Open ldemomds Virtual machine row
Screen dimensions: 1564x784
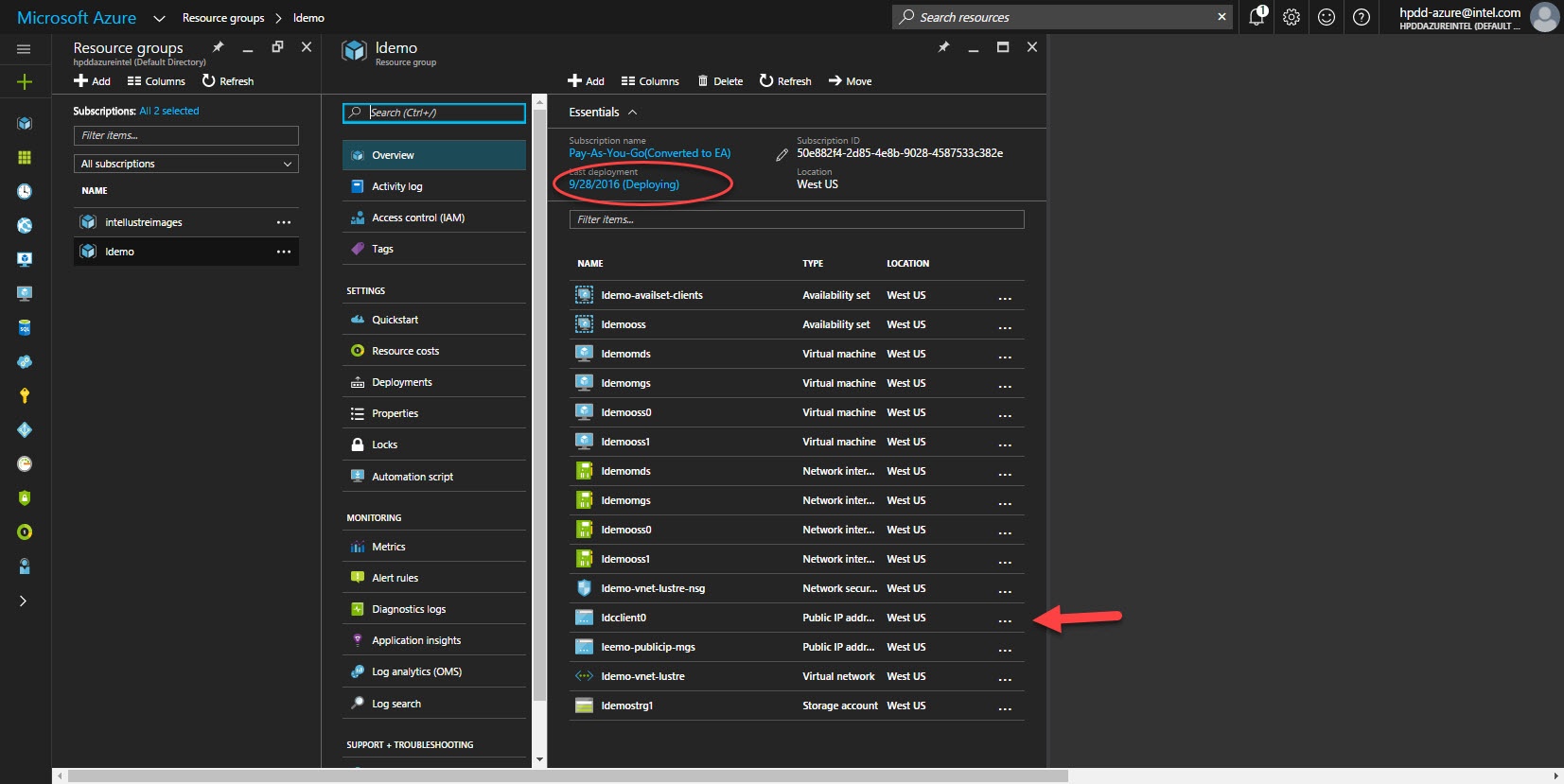point(797,354)
